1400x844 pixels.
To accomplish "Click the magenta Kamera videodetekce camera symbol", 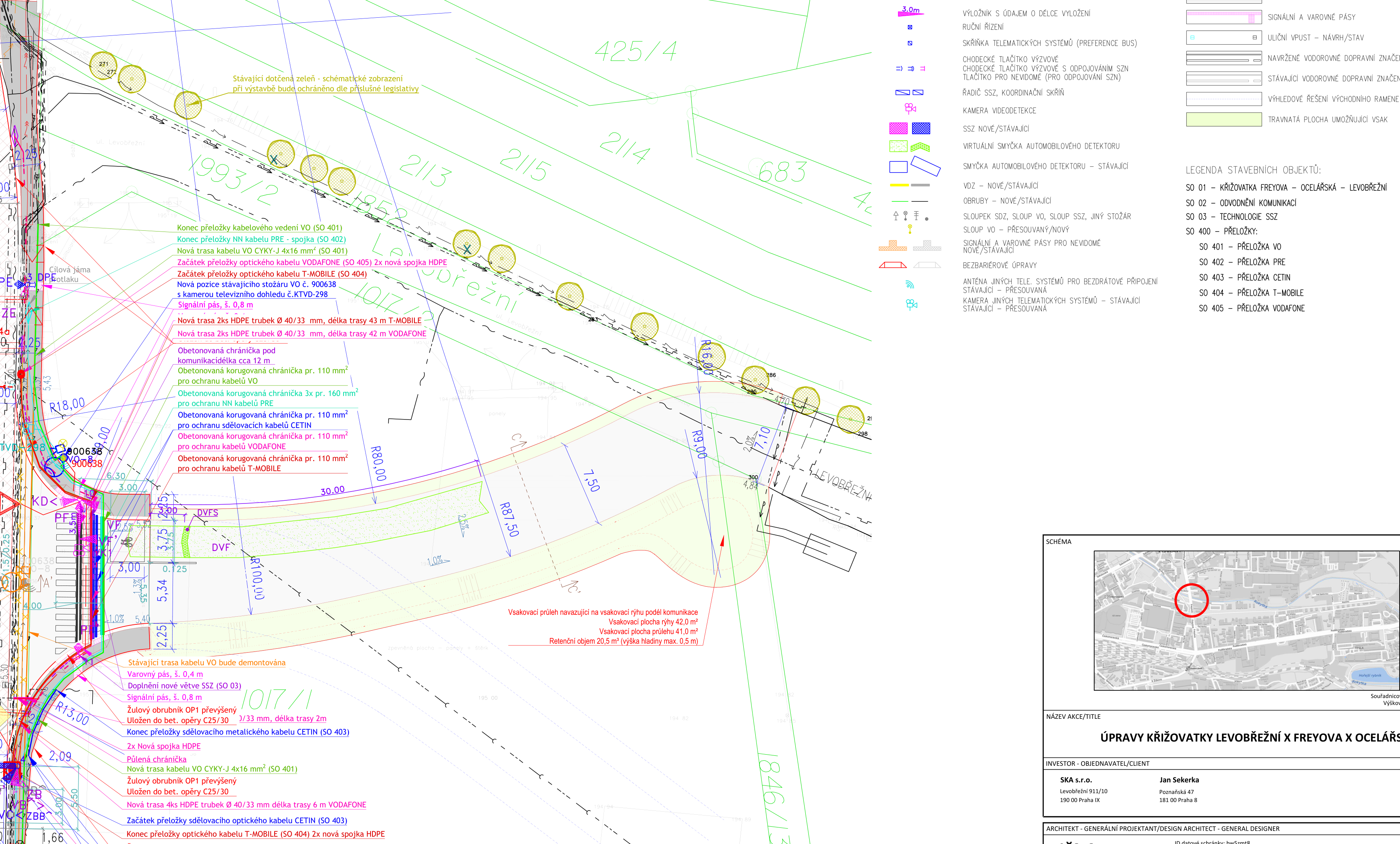I will [910, 108].
